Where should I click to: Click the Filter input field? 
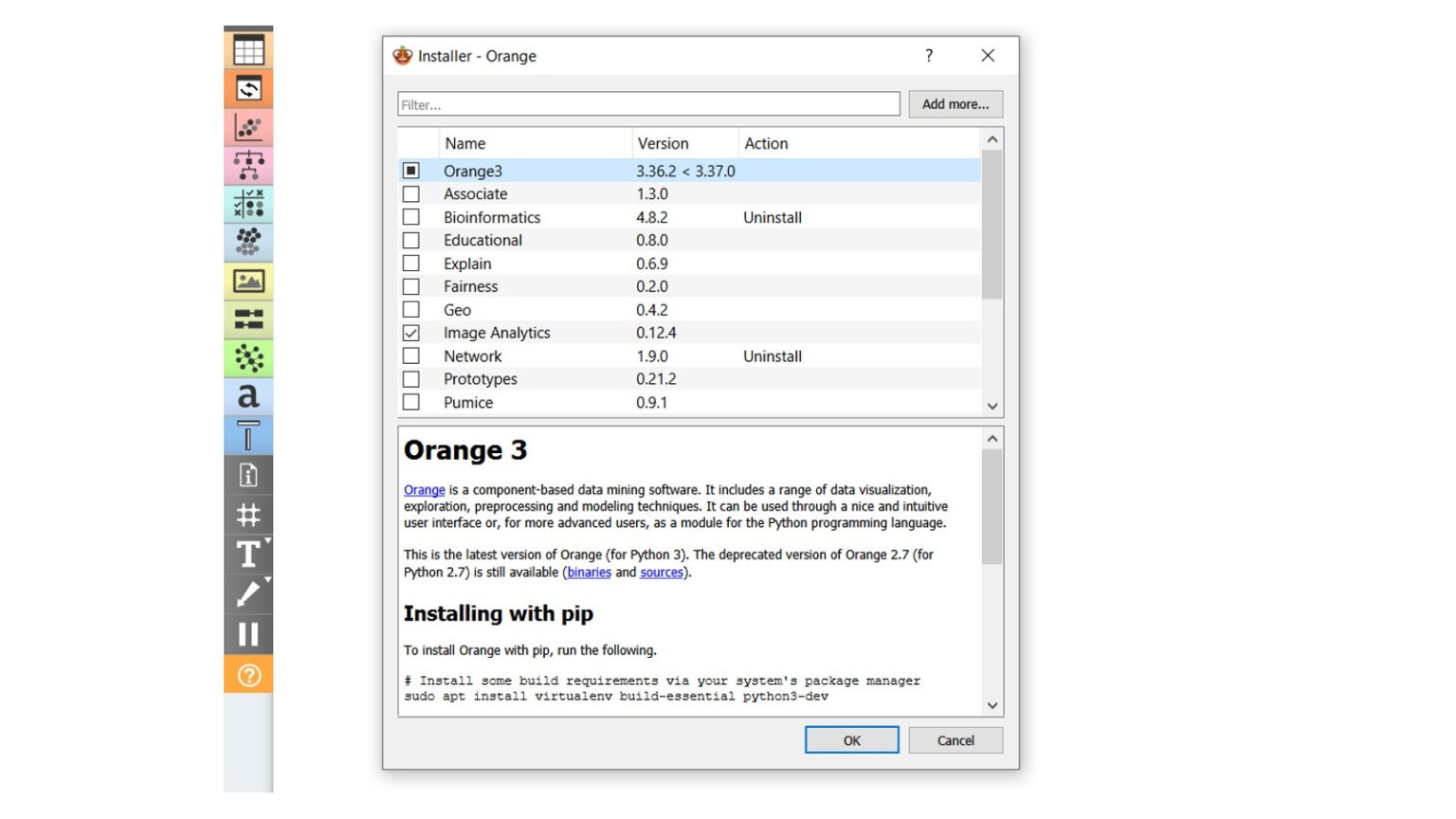pos(649,104)
